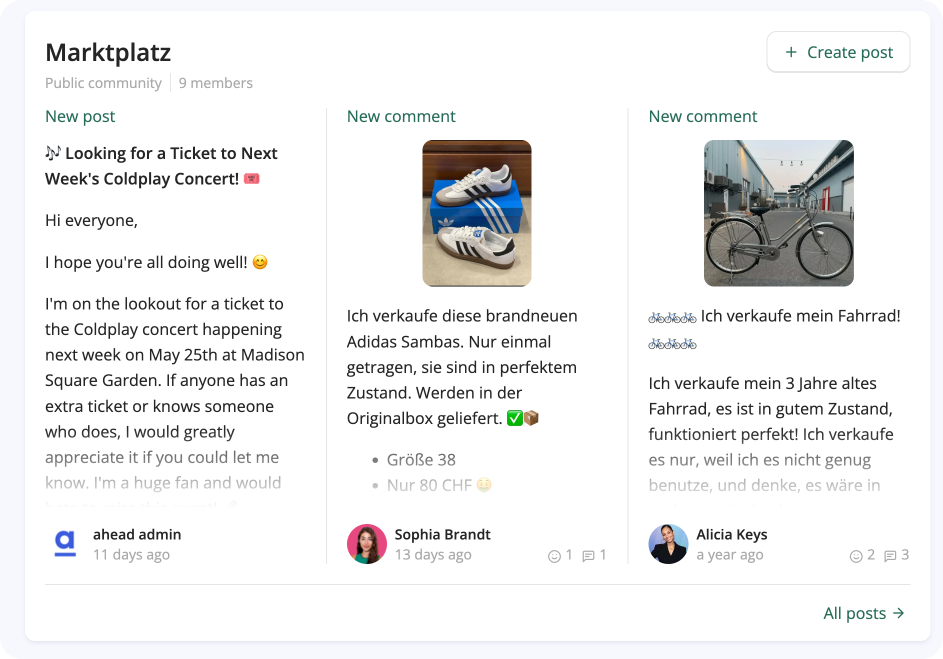
Task: Click Sophia Brandt's profile picture
Action: click(367, 544)
